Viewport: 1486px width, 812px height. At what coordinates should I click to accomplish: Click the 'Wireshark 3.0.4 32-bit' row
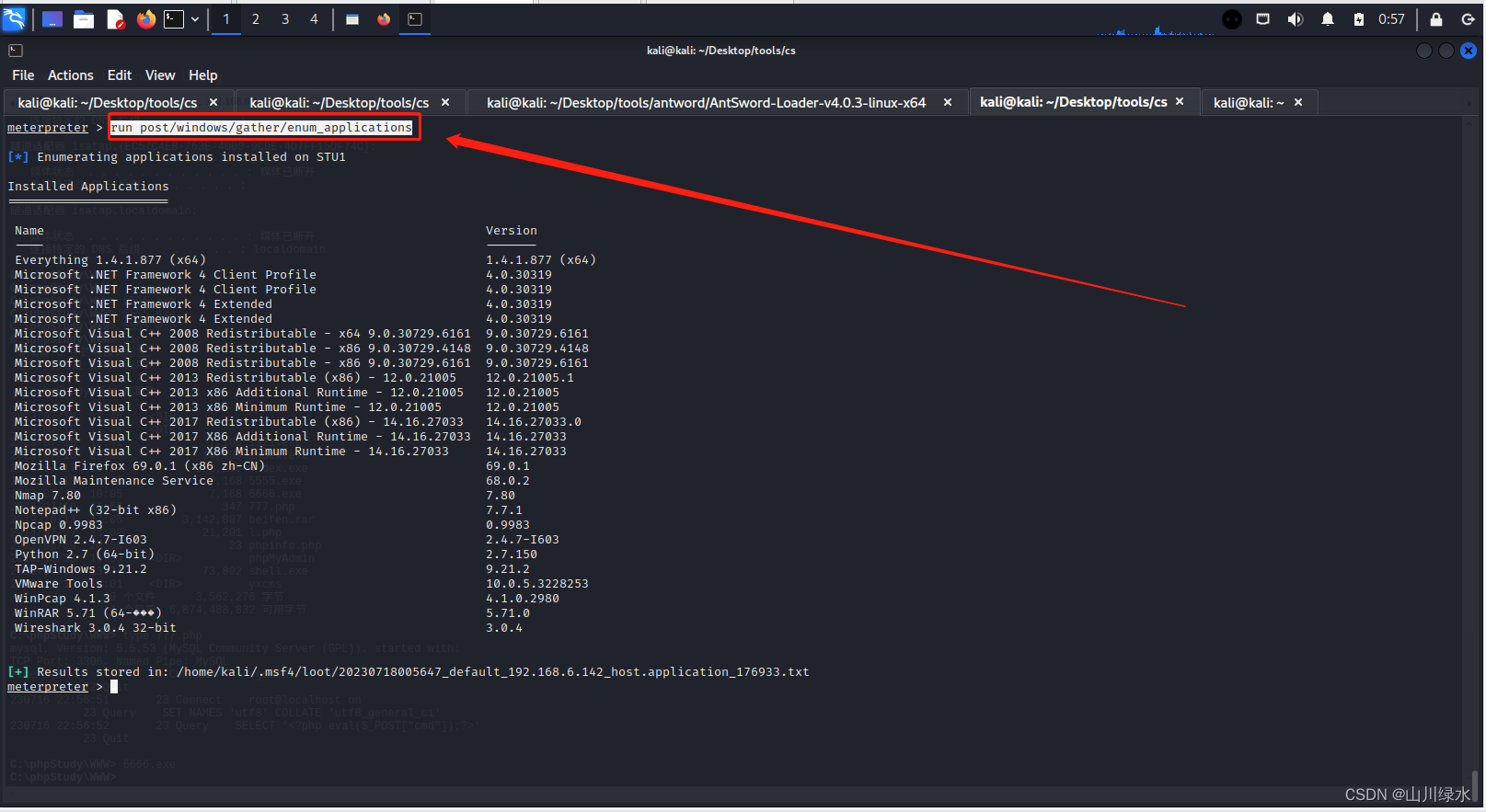[x=269, y=628]
